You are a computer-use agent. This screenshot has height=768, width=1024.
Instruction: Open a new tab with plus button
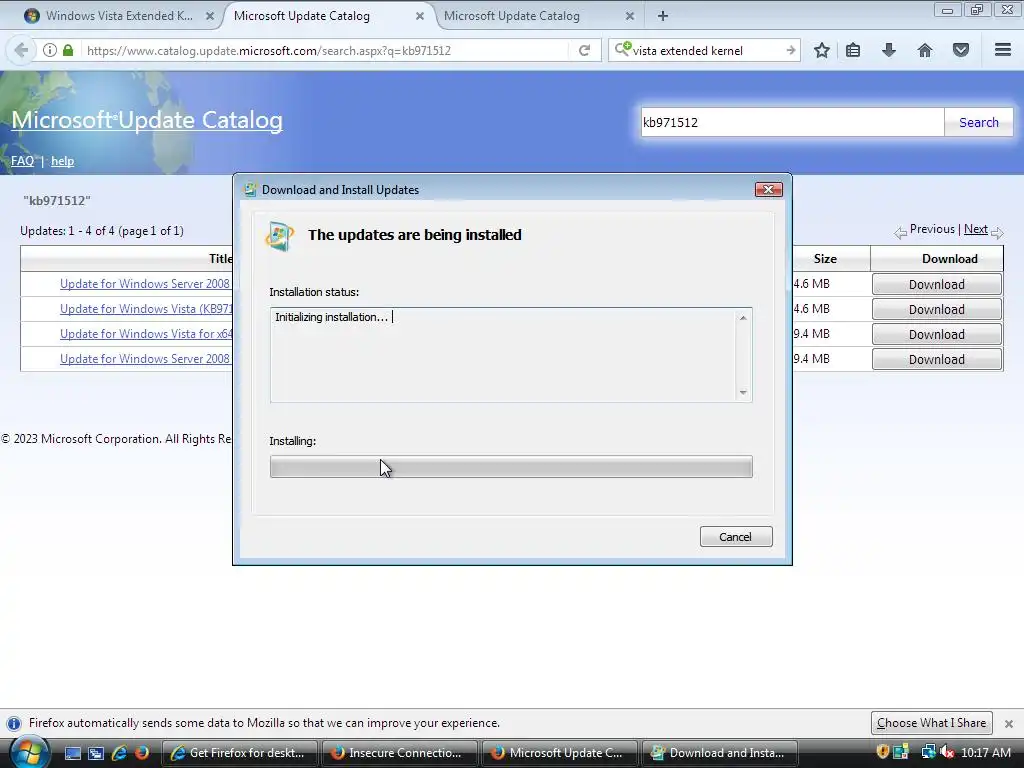click(663, 16)
